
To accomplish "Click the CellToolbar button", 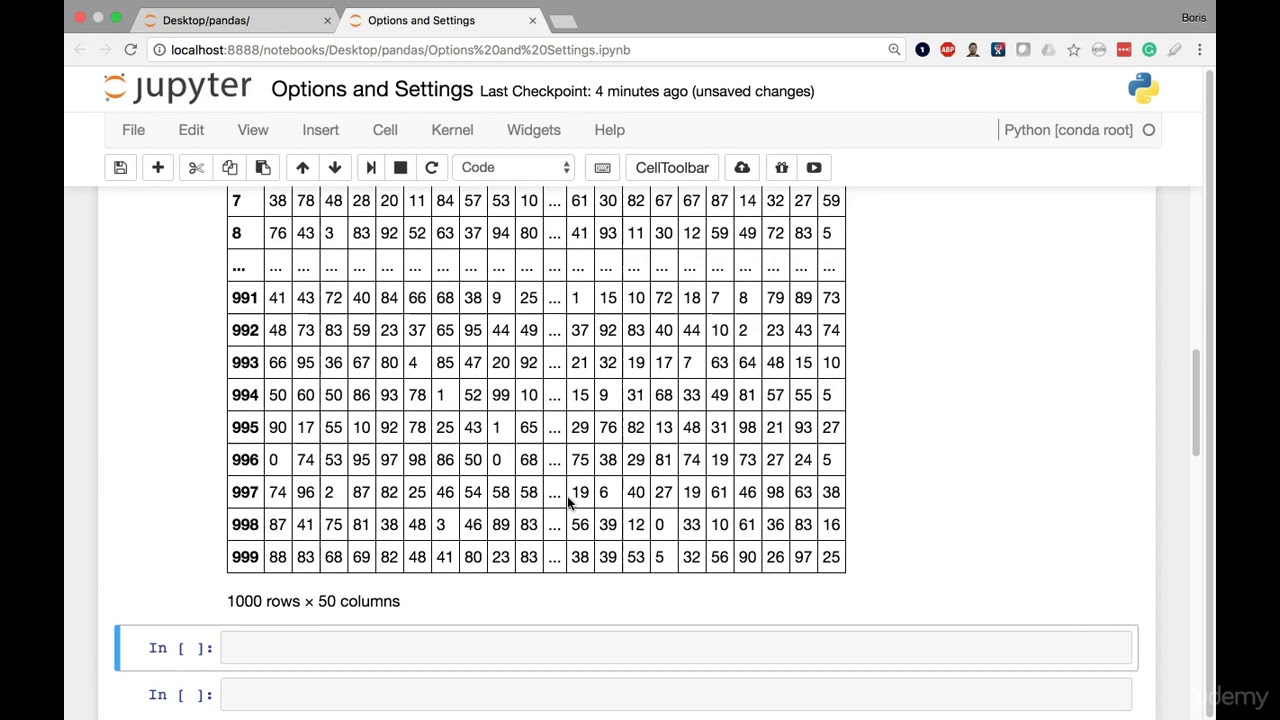I will 672,168.
